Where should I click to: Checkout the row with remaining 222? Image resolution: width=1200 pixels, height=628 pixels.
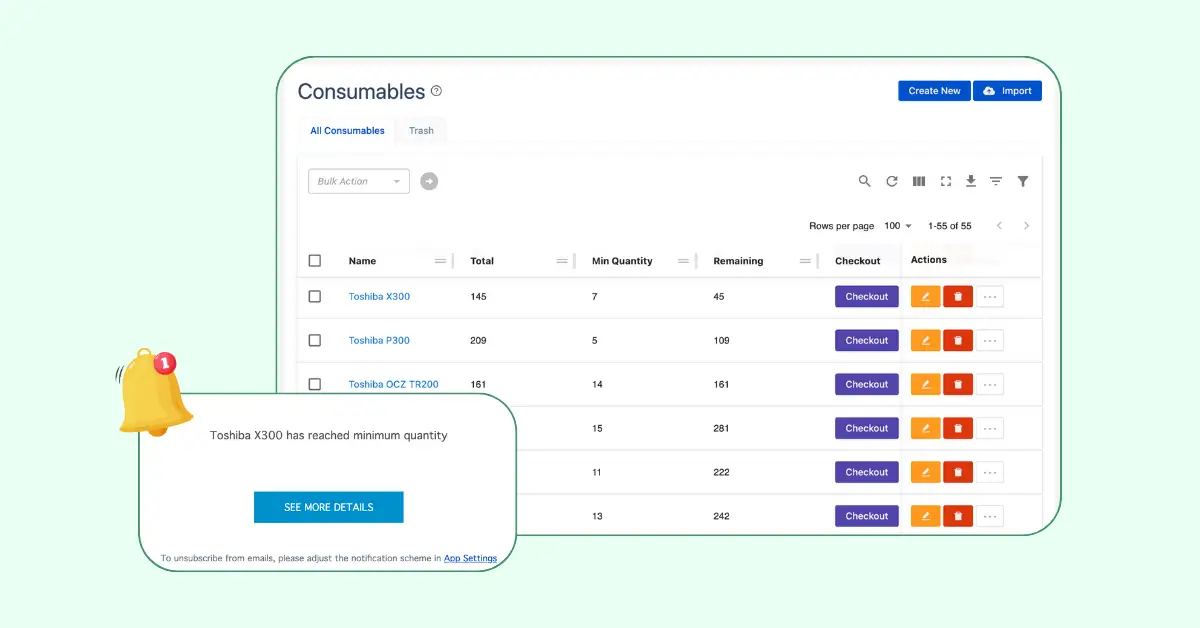(x=867, y=472)
